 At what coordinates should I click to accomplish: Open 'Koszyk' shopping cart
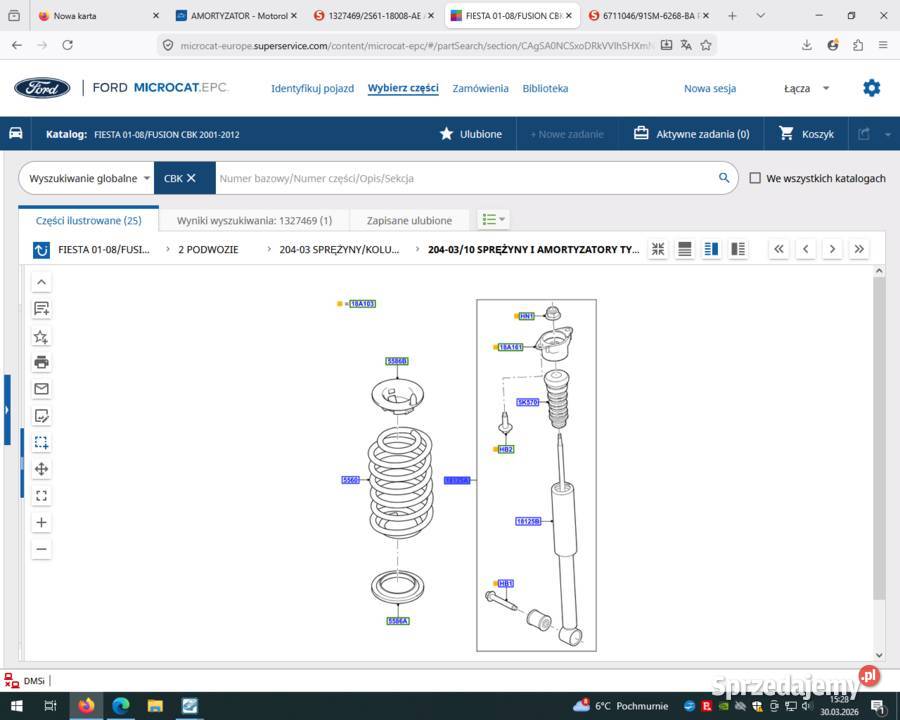tap(806, 134)
